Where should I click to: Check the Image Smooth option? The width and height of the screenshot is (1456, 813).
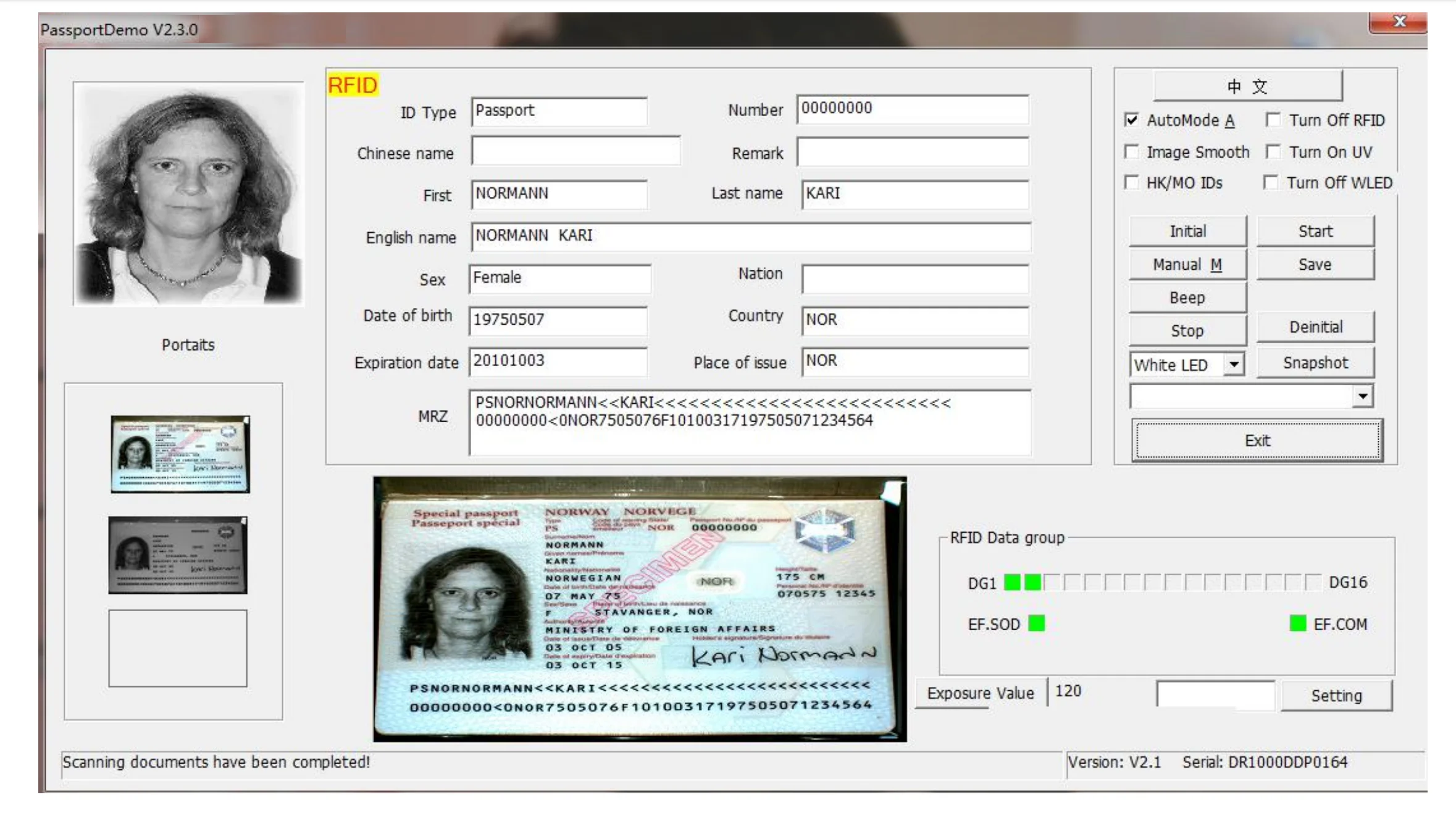tap(1131, 152)
